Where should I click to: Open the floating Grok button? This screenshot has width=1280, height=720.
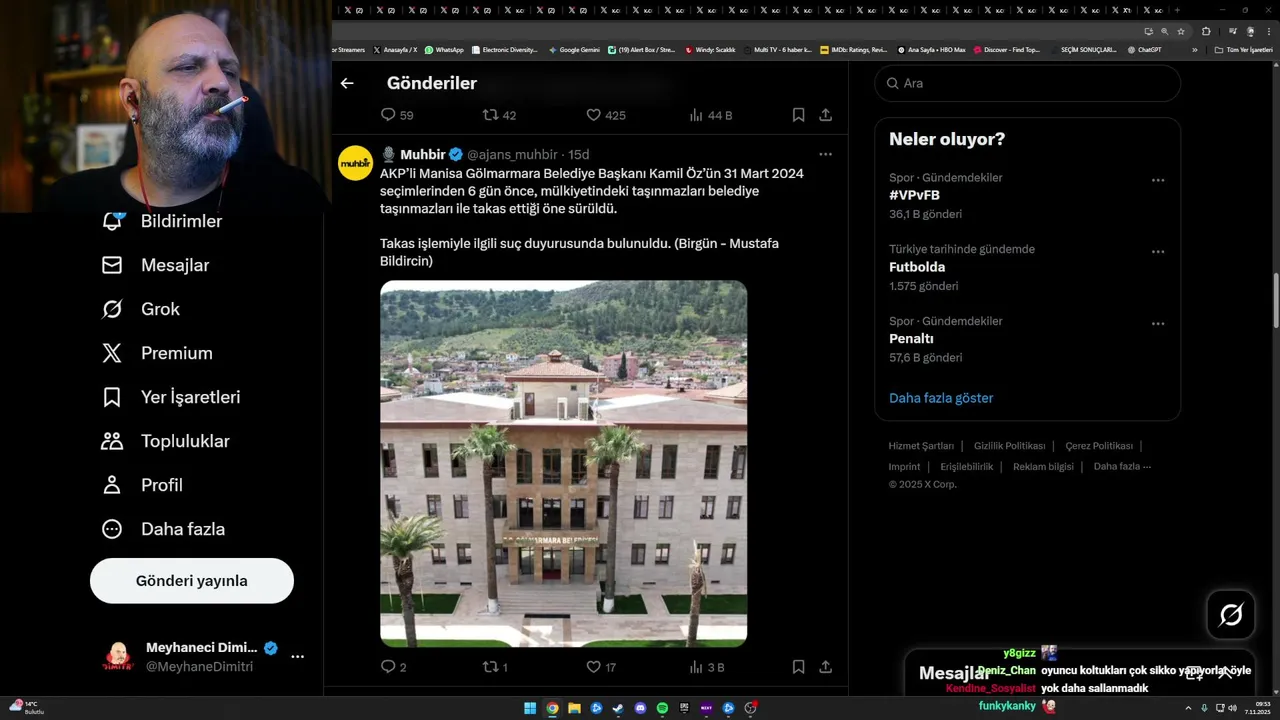pyautogui.click(x=1231, y=615)
